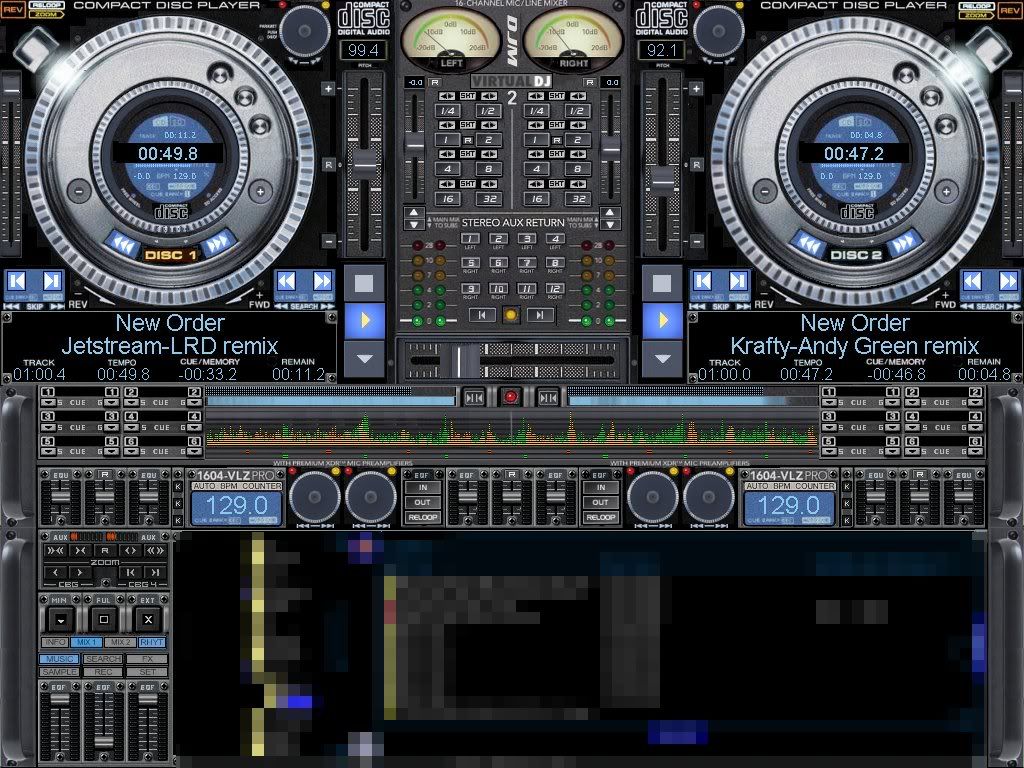Adjust the left deck pitch fader
Viewport: 1024px width, 768px height.
click(x=364, y=163)
